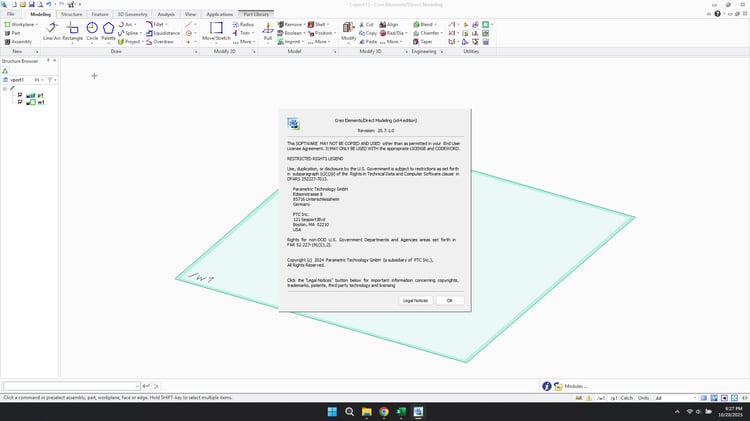This screenshot has height=421, width=750.
Task: Switch to the 3D Geometry tab
Action: pyautogui.click(x=132, y=14)
